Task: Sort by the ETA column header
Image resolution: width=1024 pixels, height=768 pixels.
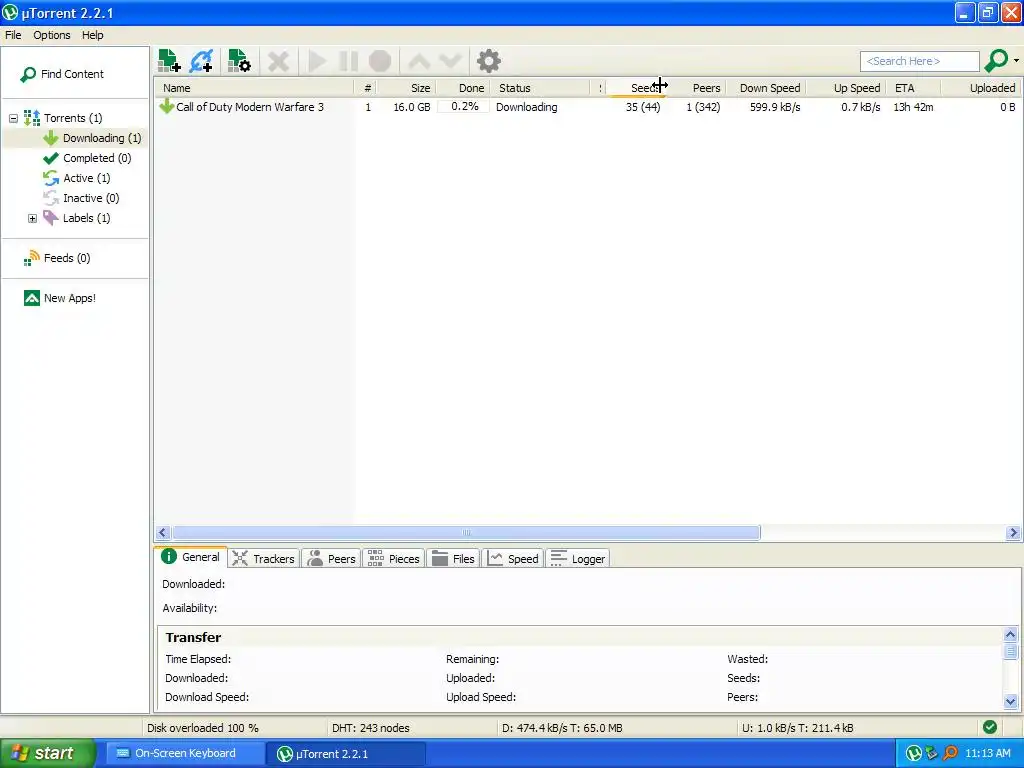Action: (x=914, y=88)
